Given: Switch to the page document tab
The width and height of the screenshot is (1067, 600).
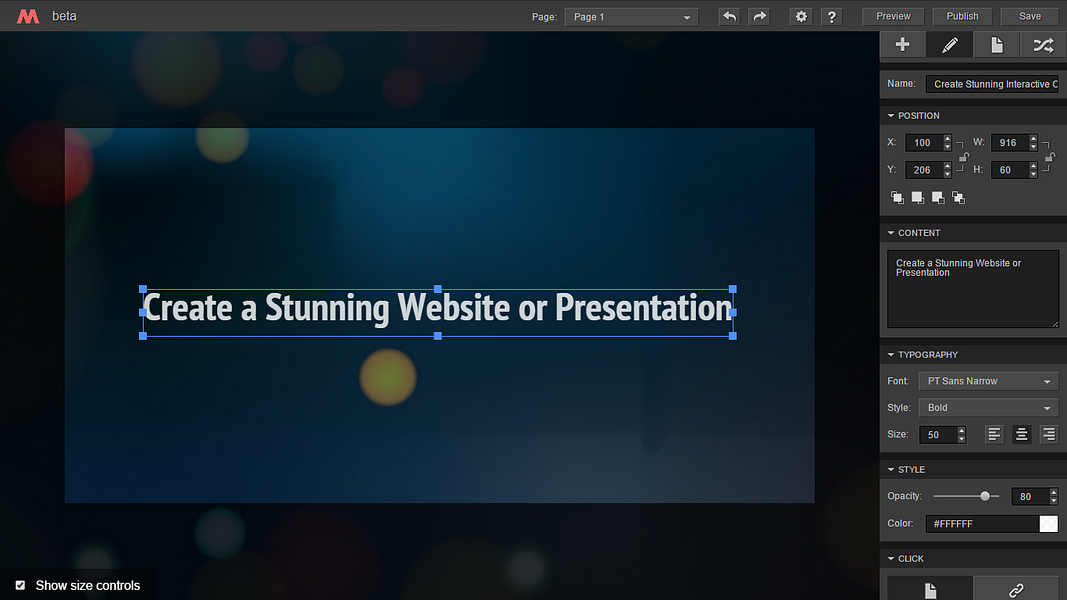Looking at the screenshot, I should [x=996, y=45].
